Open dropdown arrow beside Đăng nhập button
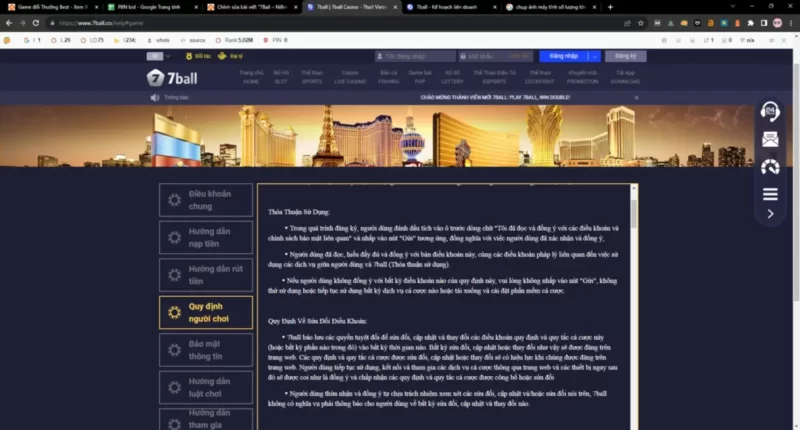 pos(596,56)
